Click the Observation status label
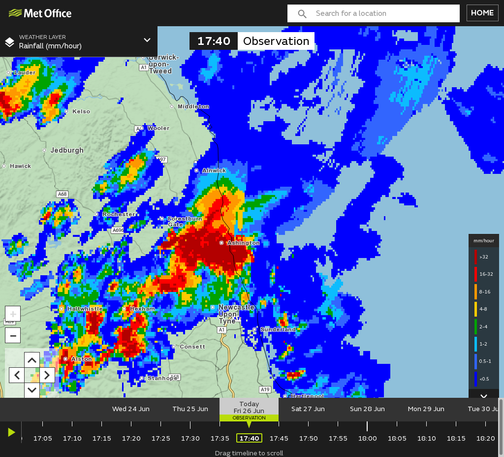This screenshot has width=504, height=457. pyautogui.click(x=276, y=41)
